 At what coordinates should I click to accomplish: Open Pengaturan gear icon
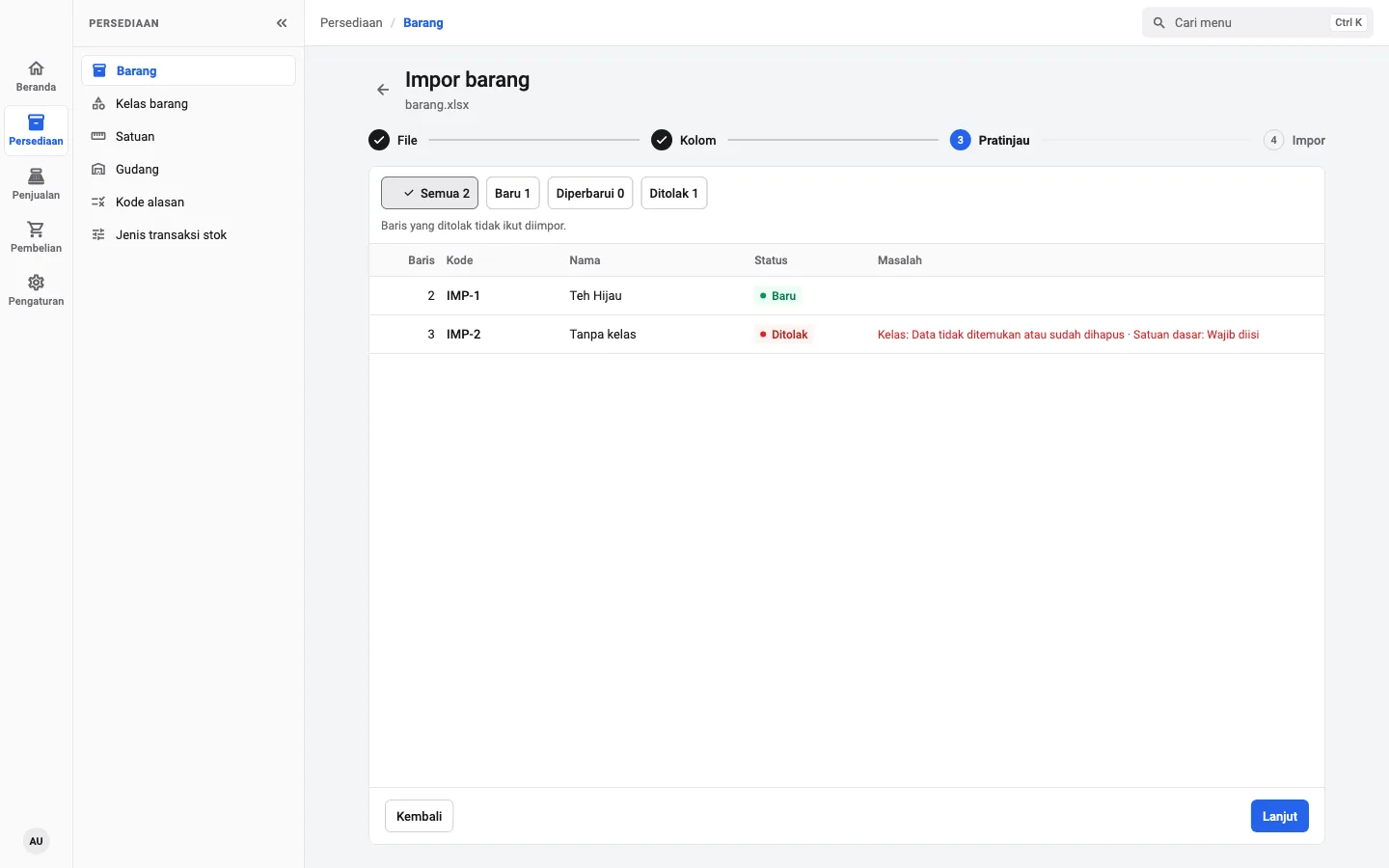[x=36, y=283]
